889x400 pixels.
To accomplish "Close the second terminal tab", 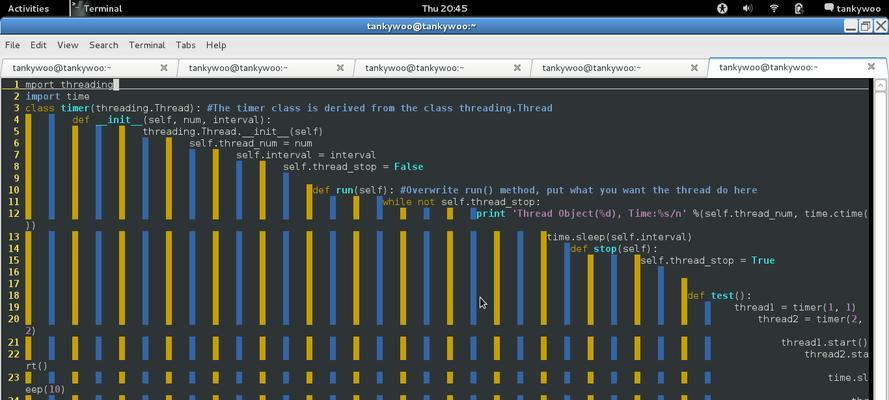I will [340, 67].
